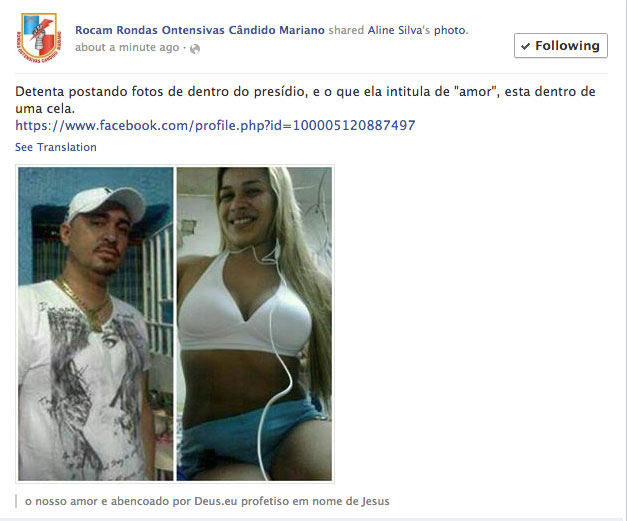627x521 pixels.
Task: Click the checkmark icon inside Following button
Action: [x=525, y=46]
